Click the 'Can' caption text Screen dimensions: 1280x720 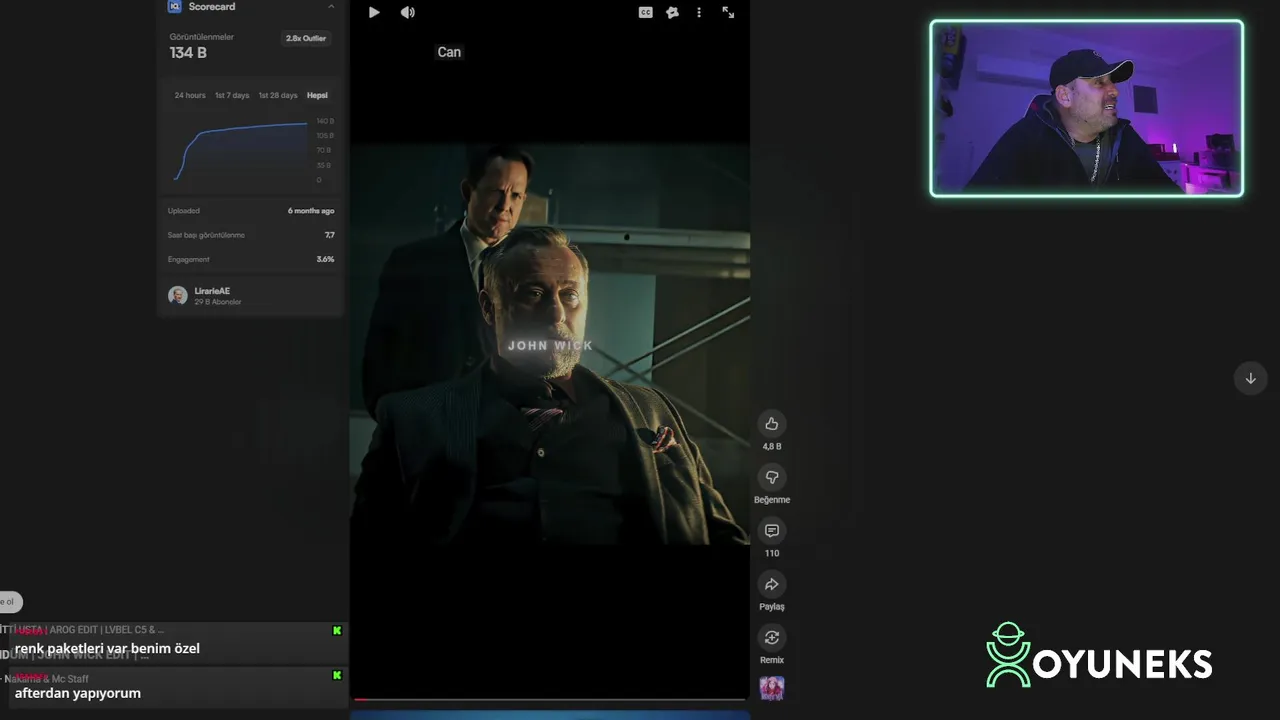tap(449, 52)
